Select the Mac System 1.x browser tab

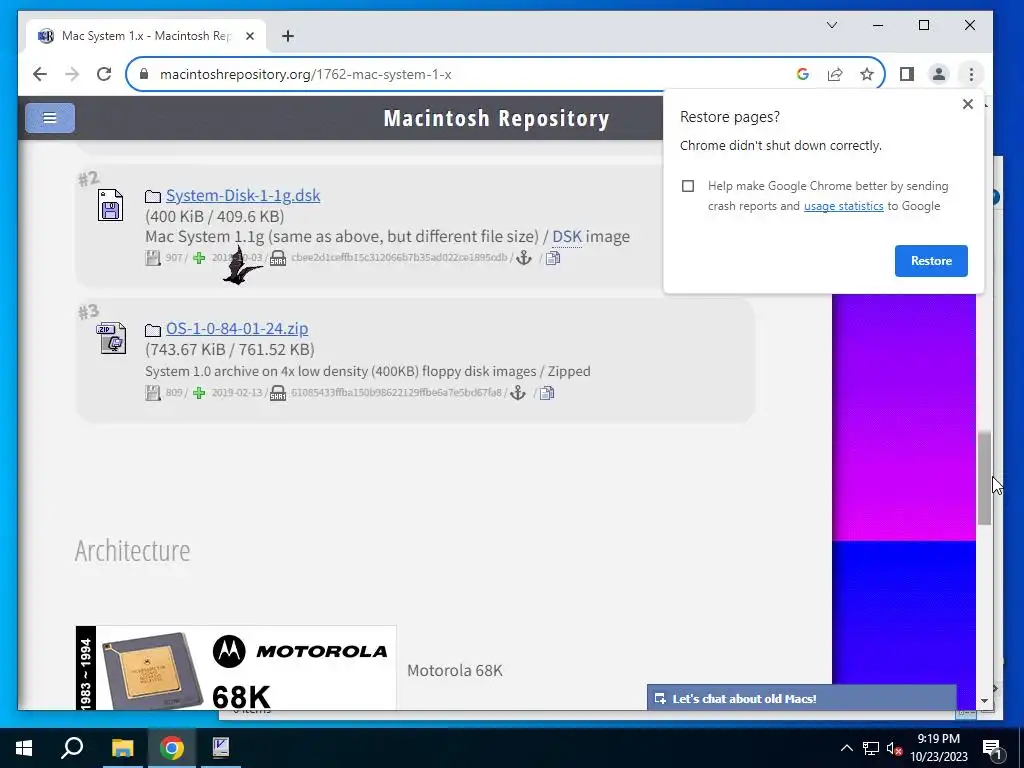coord(146,36)
